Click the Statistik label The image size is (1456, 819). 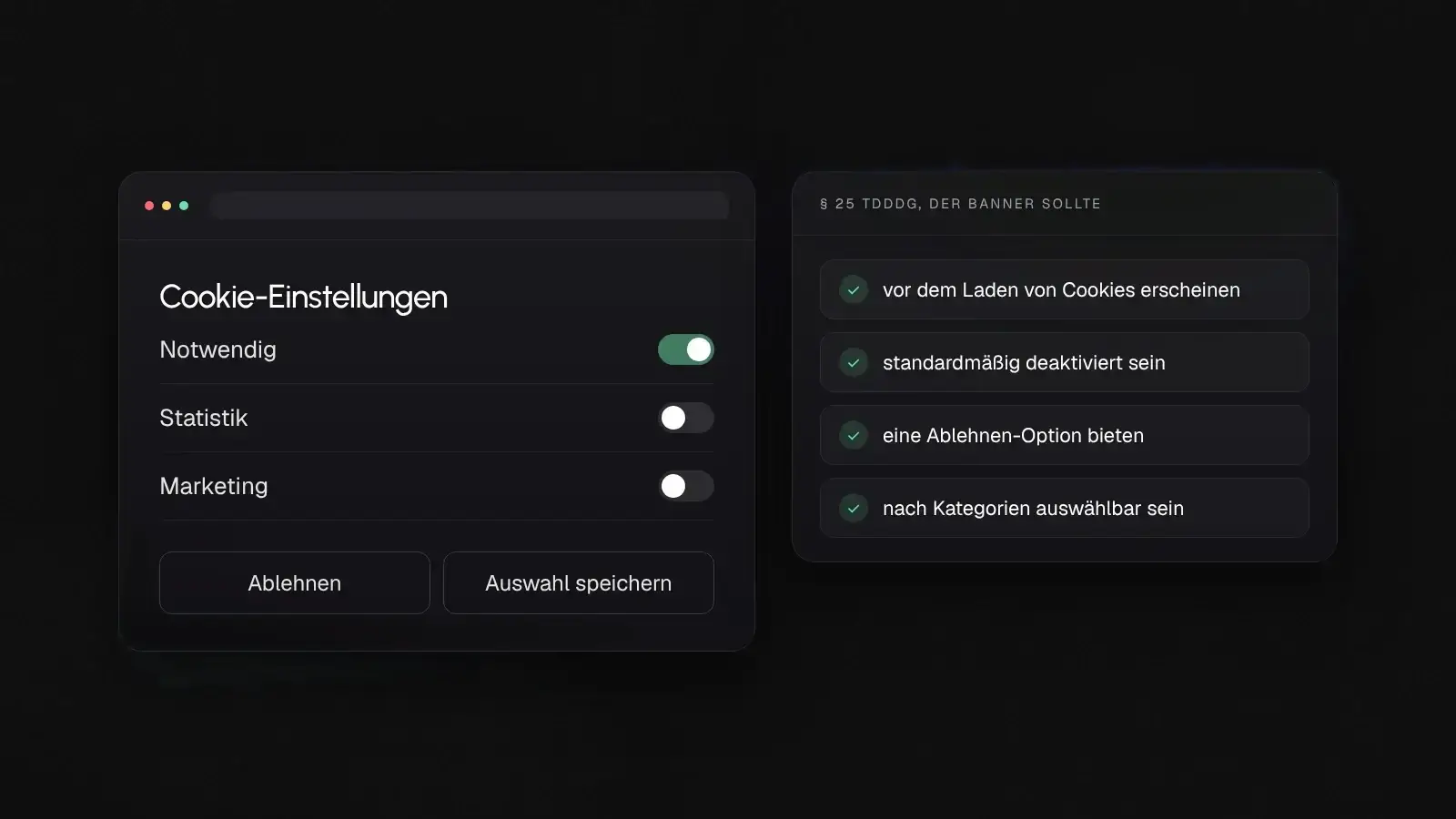click(x=203, y=418)
